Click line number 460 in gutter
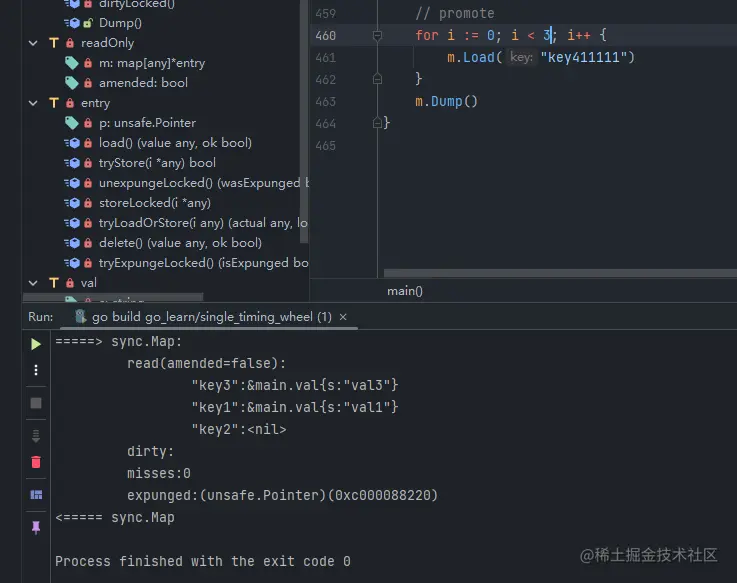This screenshot has height=583, width=737. pos(326,36)
